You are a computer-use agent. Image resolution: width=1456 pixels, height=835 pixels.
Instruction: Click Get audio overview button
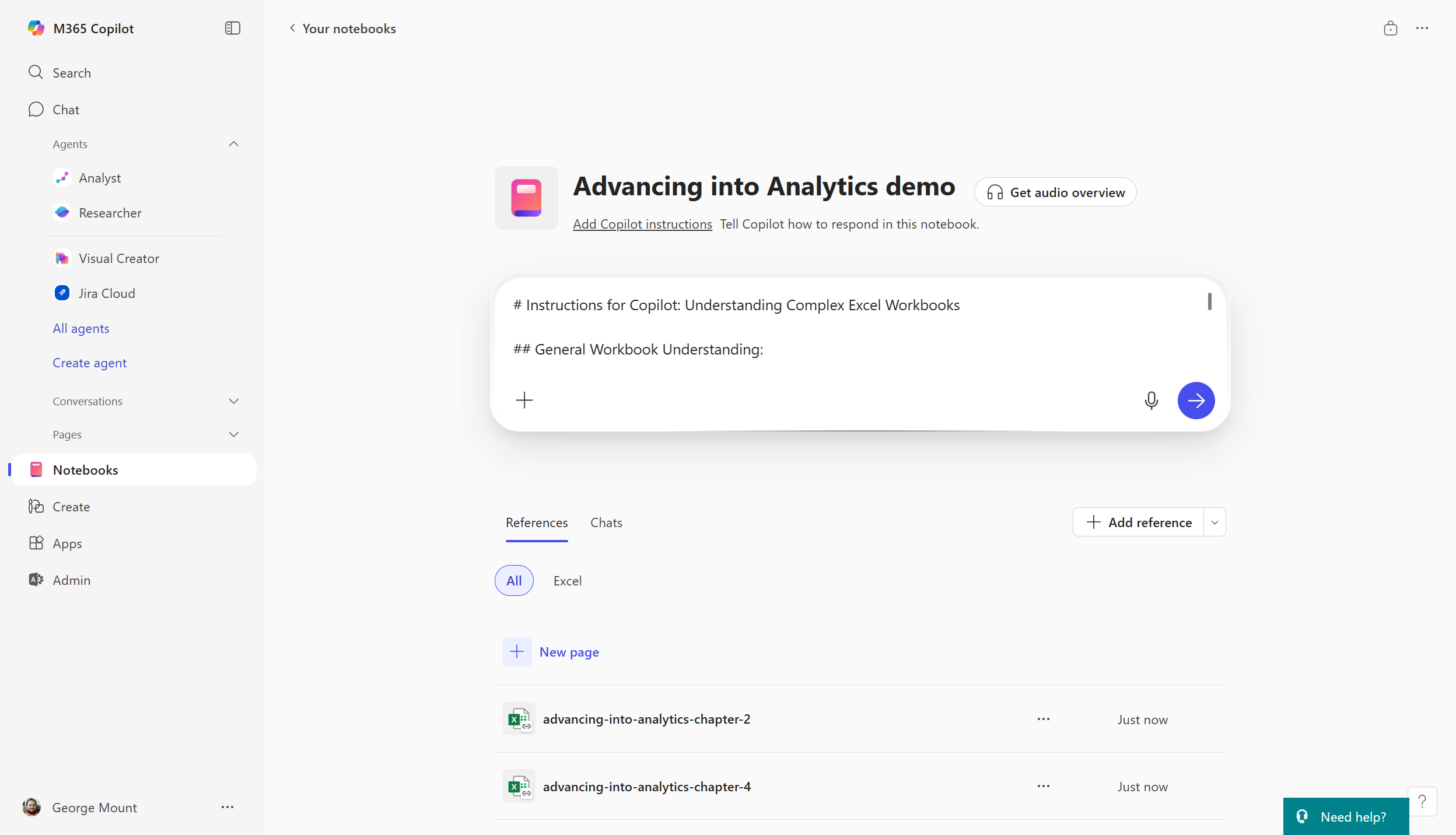[1055, 192]
